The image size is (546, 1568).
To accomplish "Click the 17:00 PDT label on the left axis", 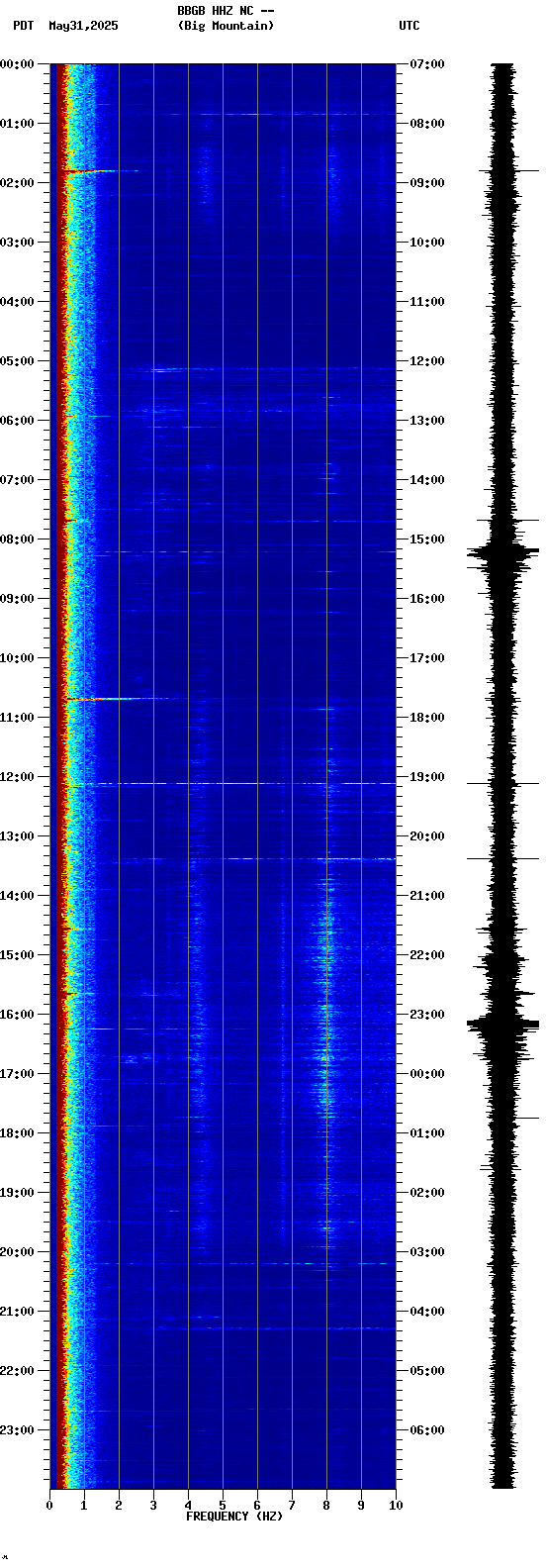I will [17, 1074].
